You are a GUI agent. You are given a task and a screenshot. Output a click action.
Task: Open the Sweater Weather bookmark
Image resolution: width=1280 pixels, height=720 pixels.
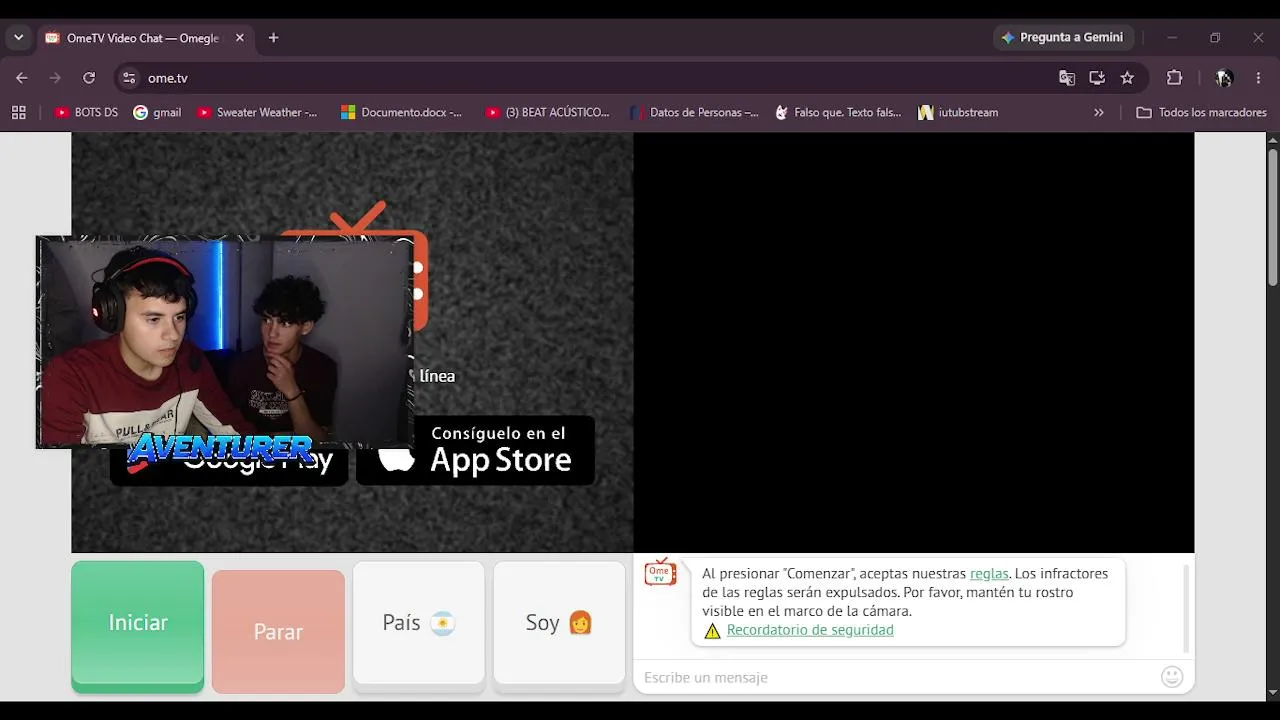coord(257,113)
